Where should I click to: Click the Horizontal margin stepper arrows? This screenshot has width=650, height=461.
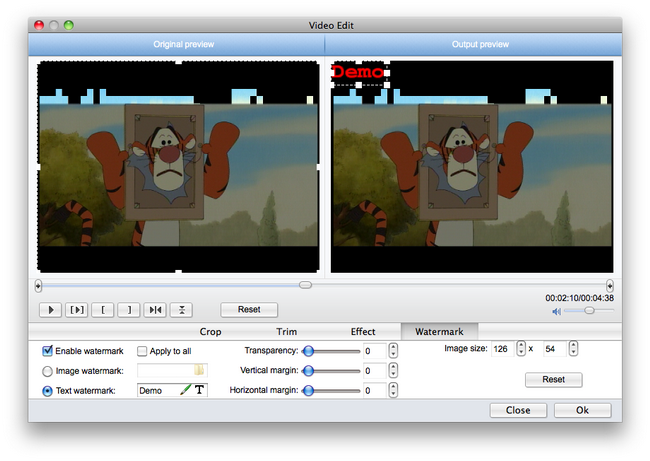coord(393,390)
